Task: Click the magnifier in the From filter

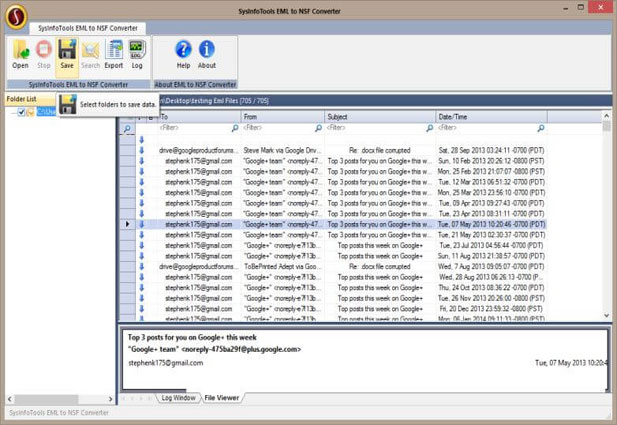Action: pyautogui.click(x=318, y=128)
